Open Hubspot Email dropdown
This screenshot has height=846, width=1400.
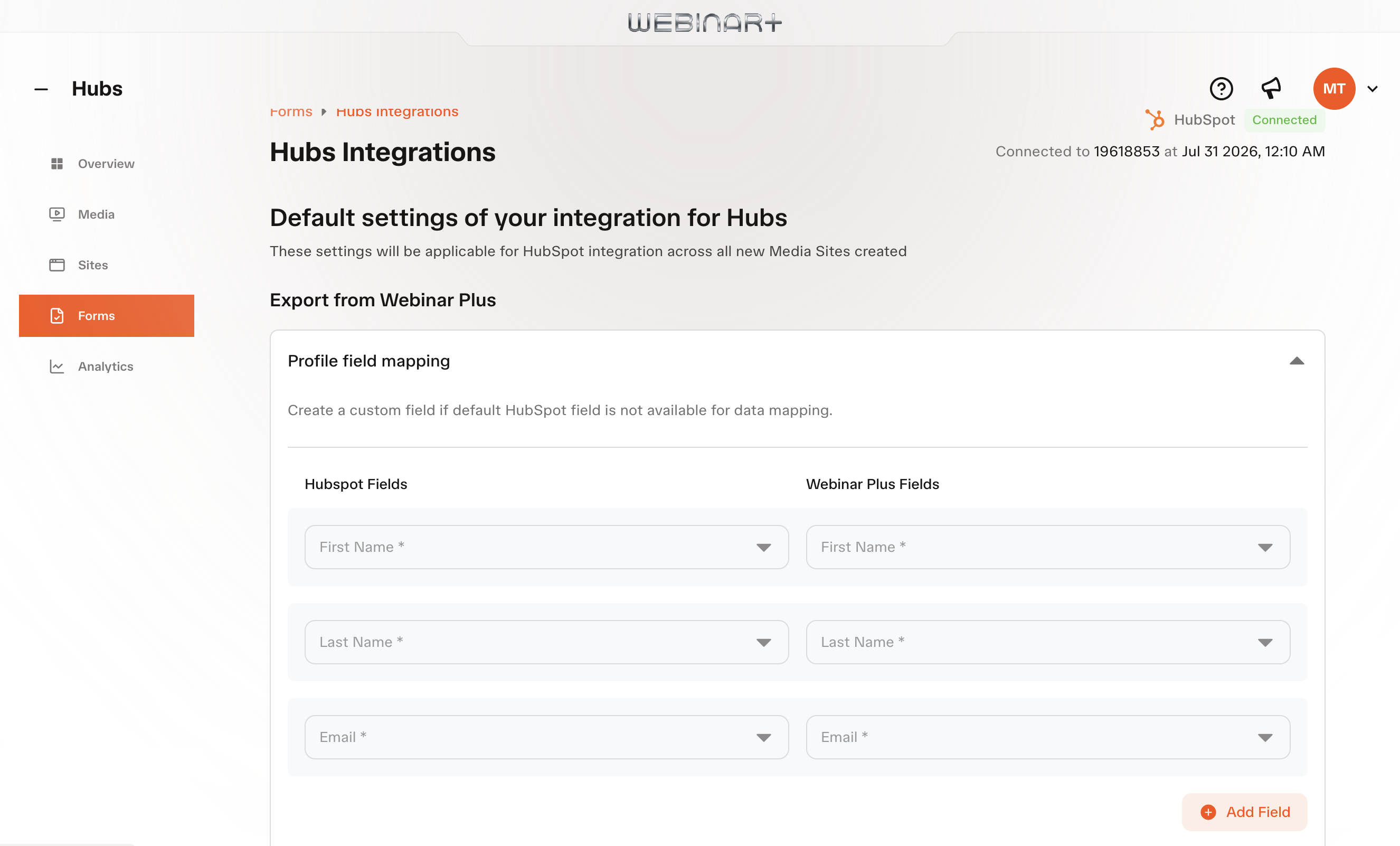(546, 737)
